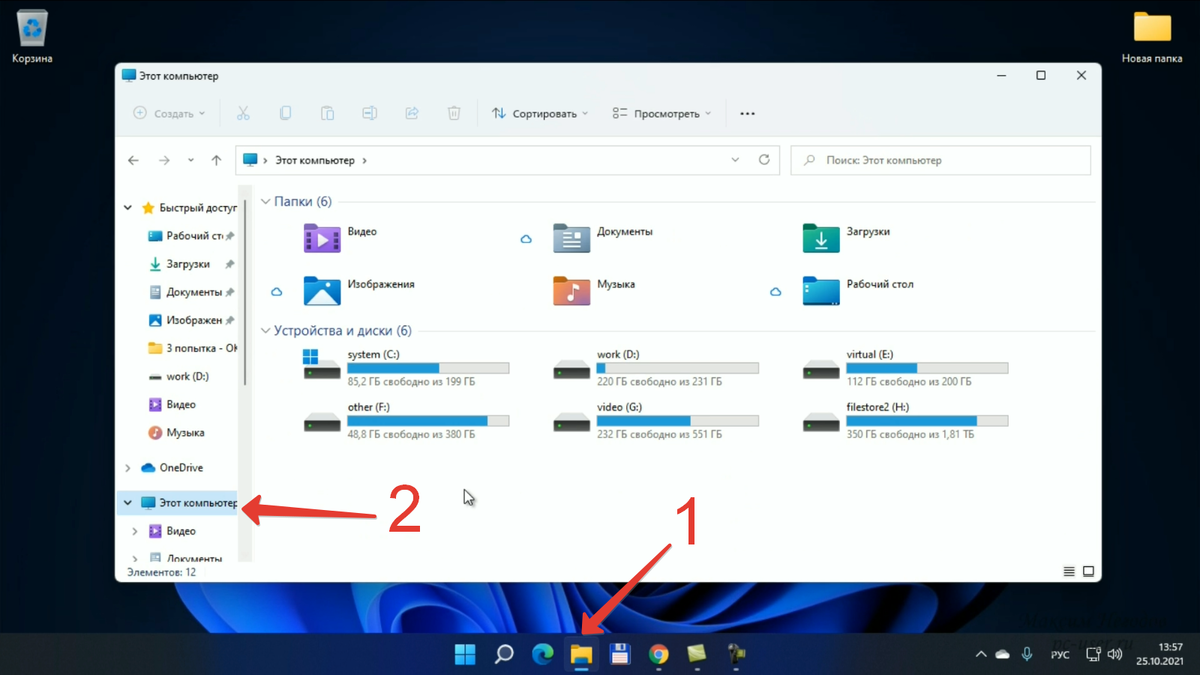
Task: Select the system (C:) drive
Action: tap(406, 368)
